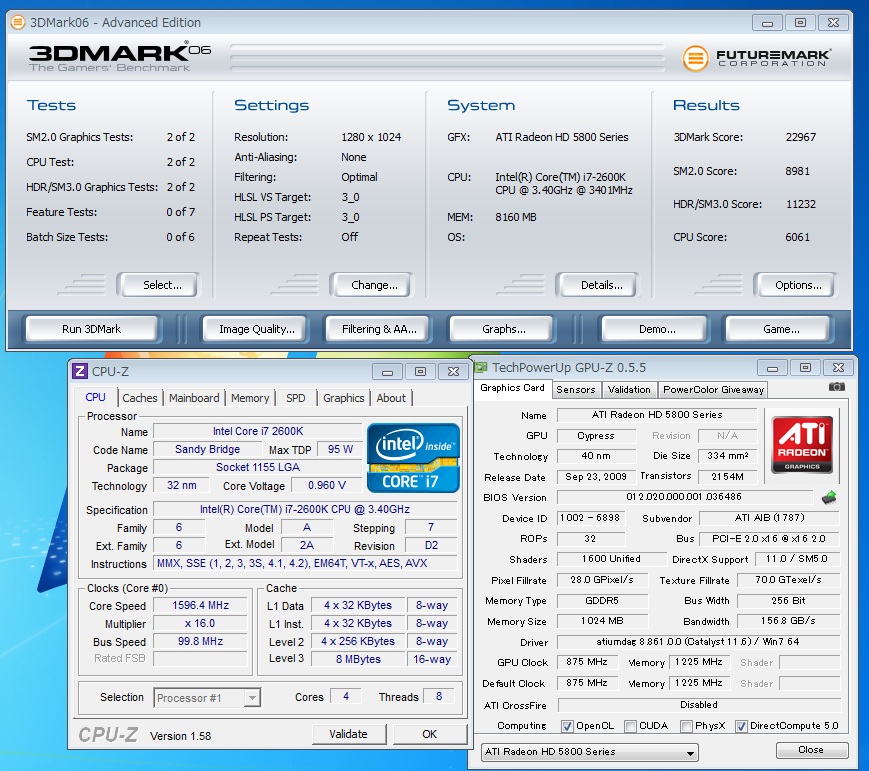The height and width of the screenshot is (771, 869).
Task: Open the Sensors tab in GPU-Z
Action: coord(575,389)
